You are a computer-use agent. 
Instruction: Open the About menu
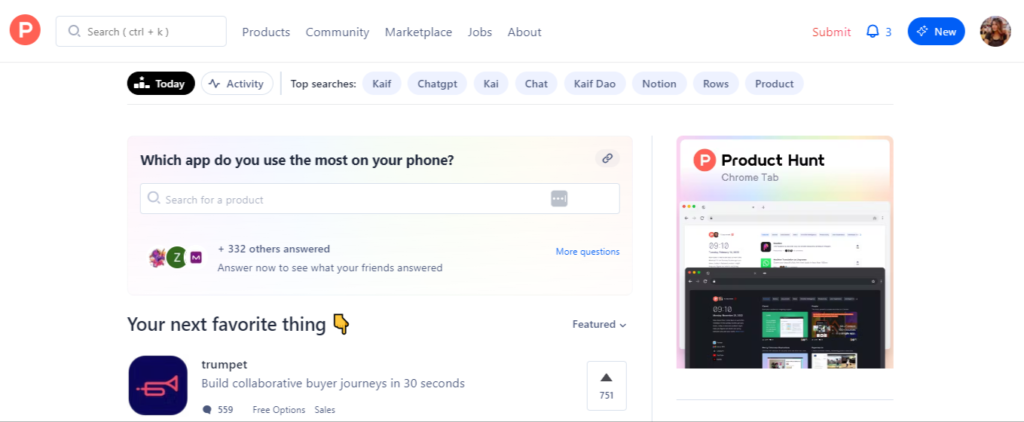(524, 32)
